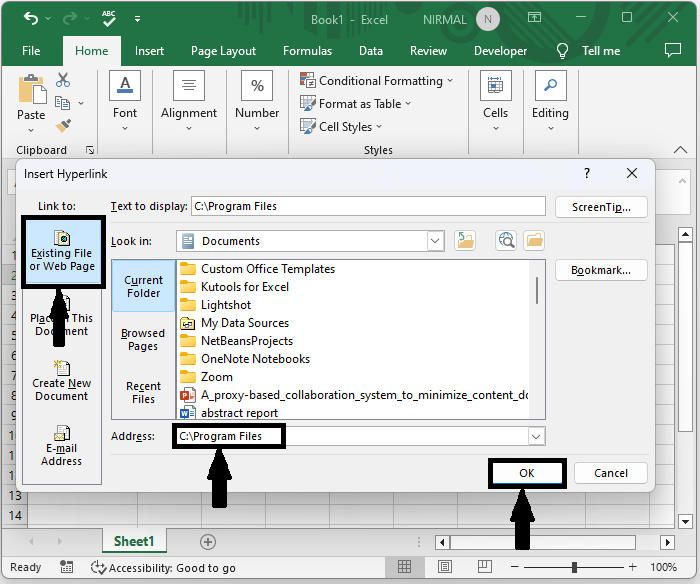The image size is (700, 584).
Task: Open the Page Layout ribbon tab
Action: pyautogui.click(x=223, y=51)
